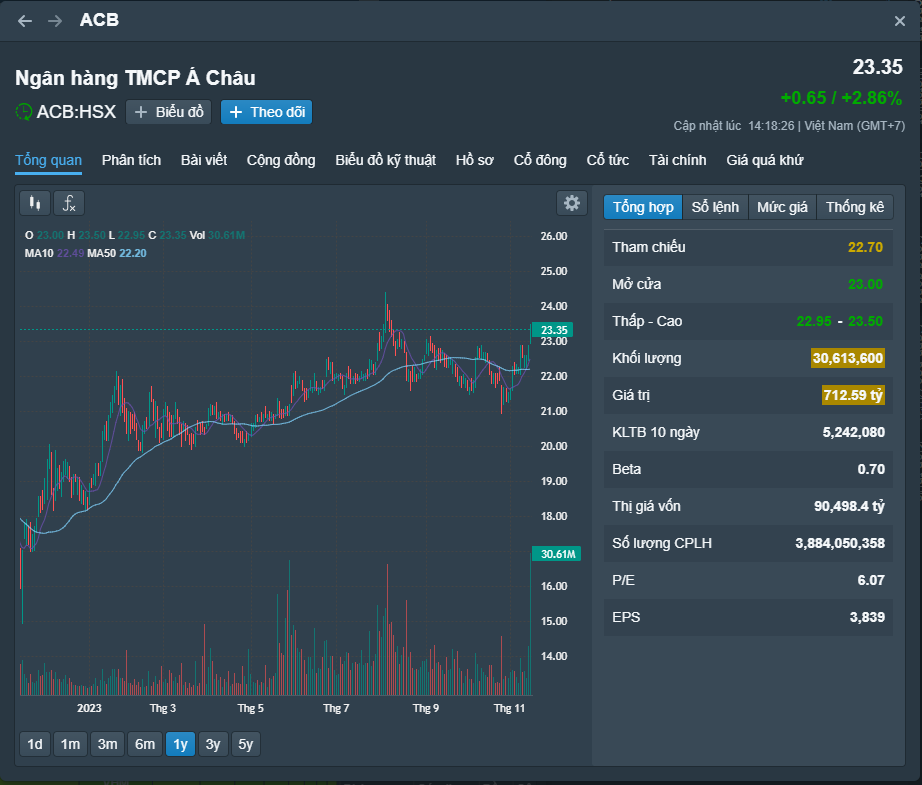Open the candlestick chart type icon

35,203
